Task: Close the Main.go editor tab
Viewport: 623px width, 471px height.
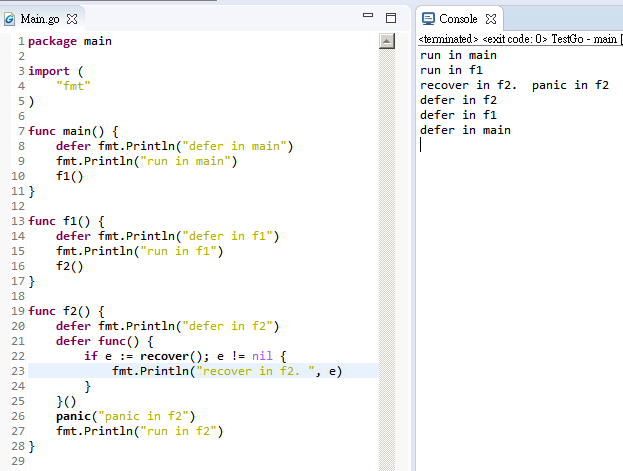Action: tap(72, 19)
